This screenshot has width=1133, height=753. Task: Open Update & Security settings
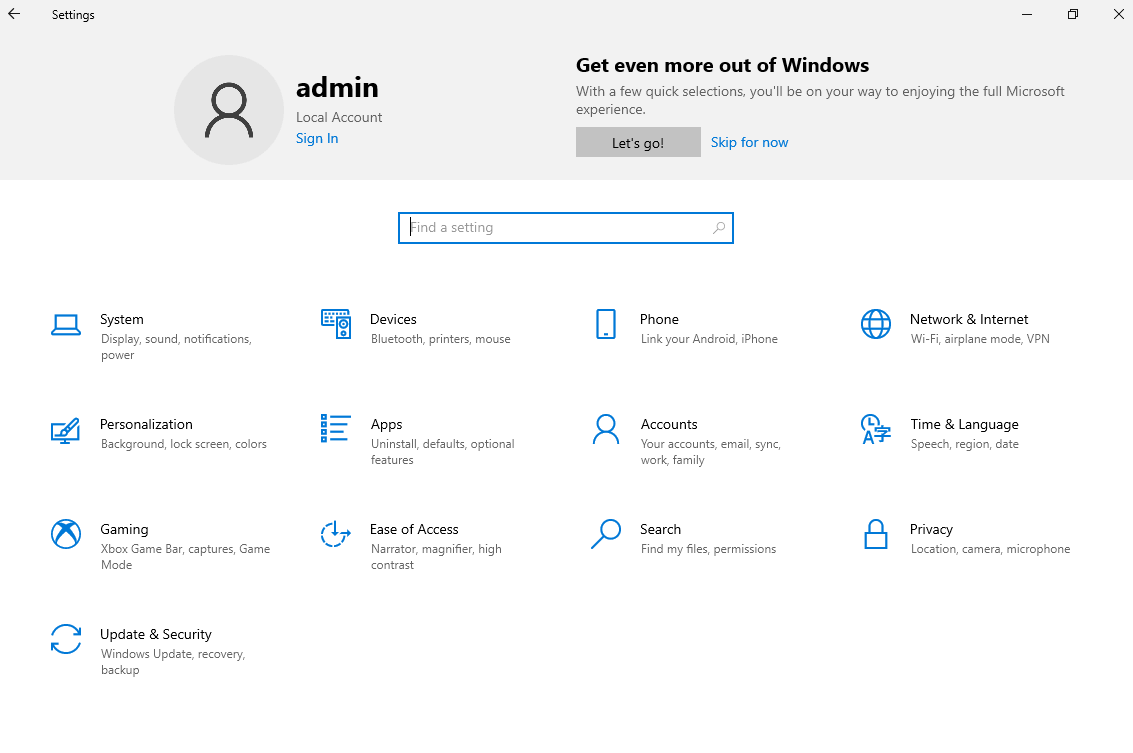coord(156,634)
